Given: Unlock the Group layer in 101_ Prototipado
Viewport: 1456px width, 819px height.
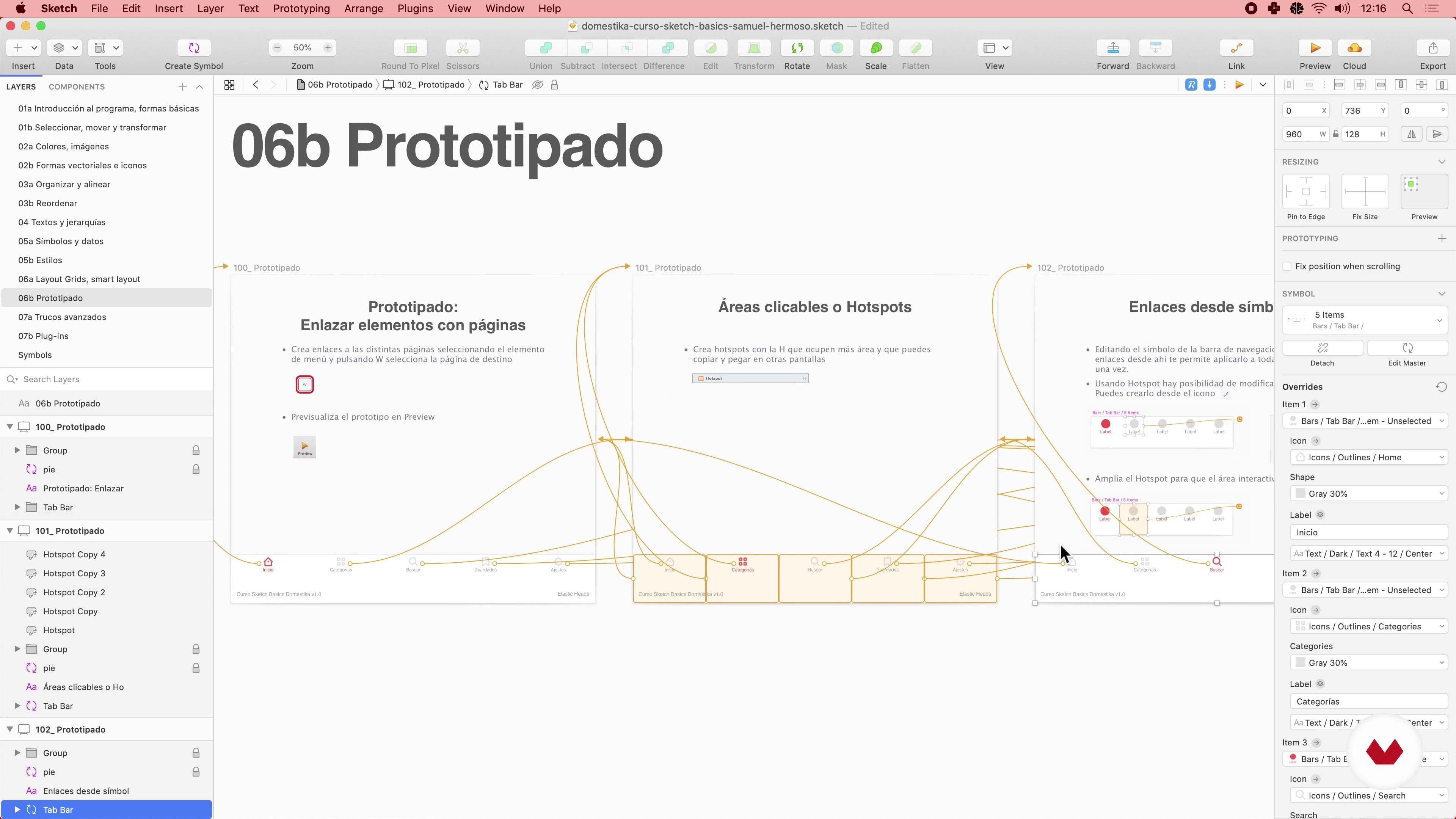Looking at the screenshot, I should point(196,649).
